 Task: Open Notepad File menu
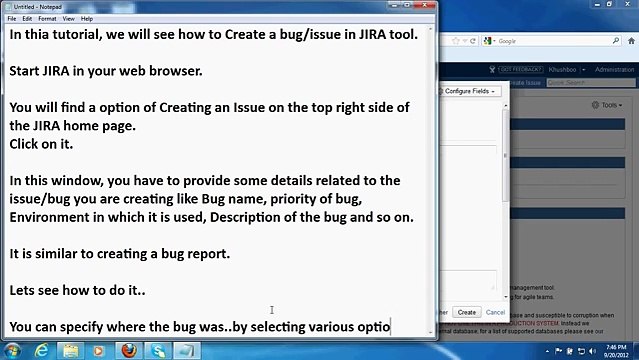(x=12, y=19)
